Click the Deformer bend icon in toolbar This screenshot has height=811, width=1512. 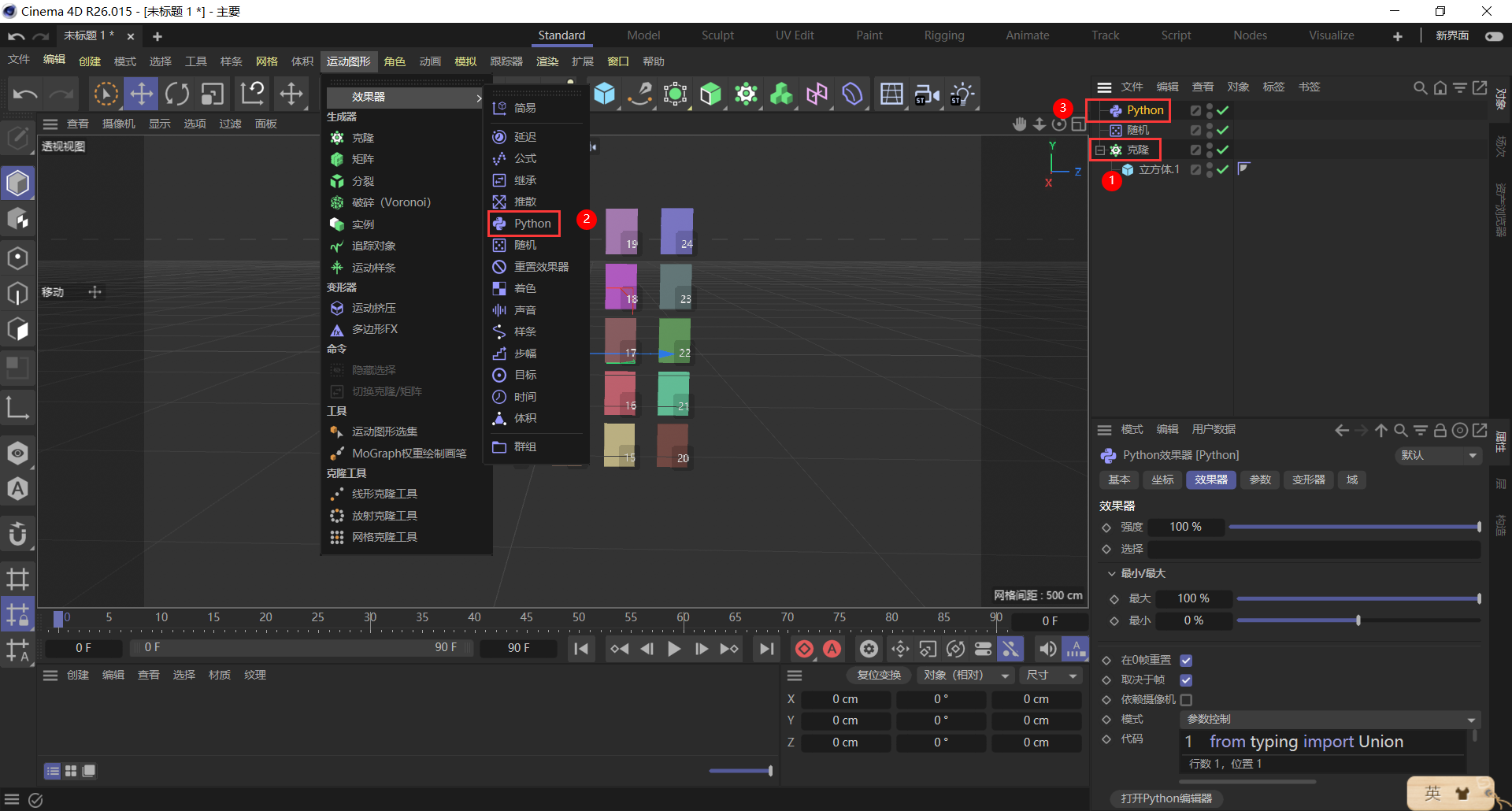tap(852, 94)
